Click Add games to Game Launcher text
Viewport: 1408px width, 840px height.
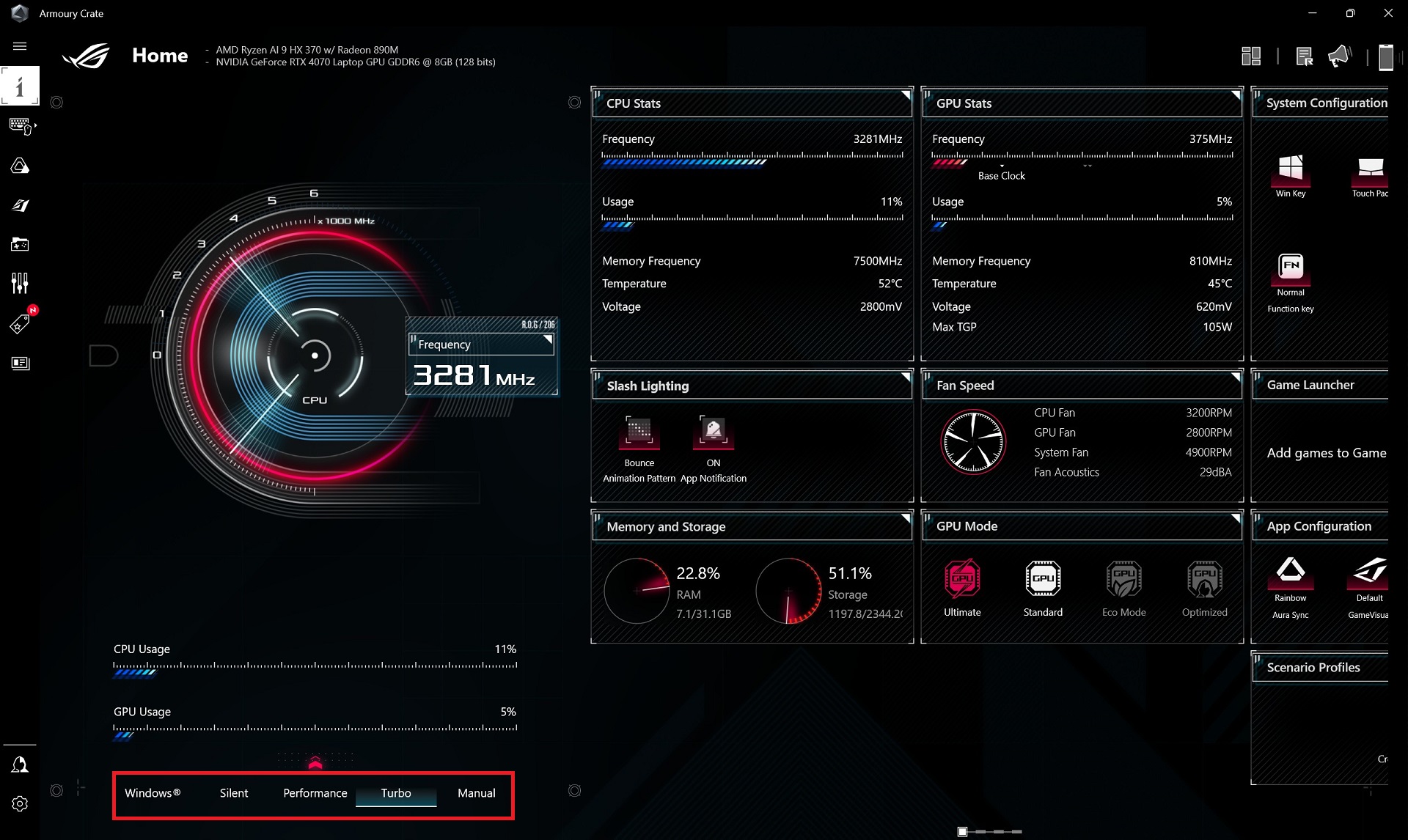pyautogui.click(x=1327, y=453)
